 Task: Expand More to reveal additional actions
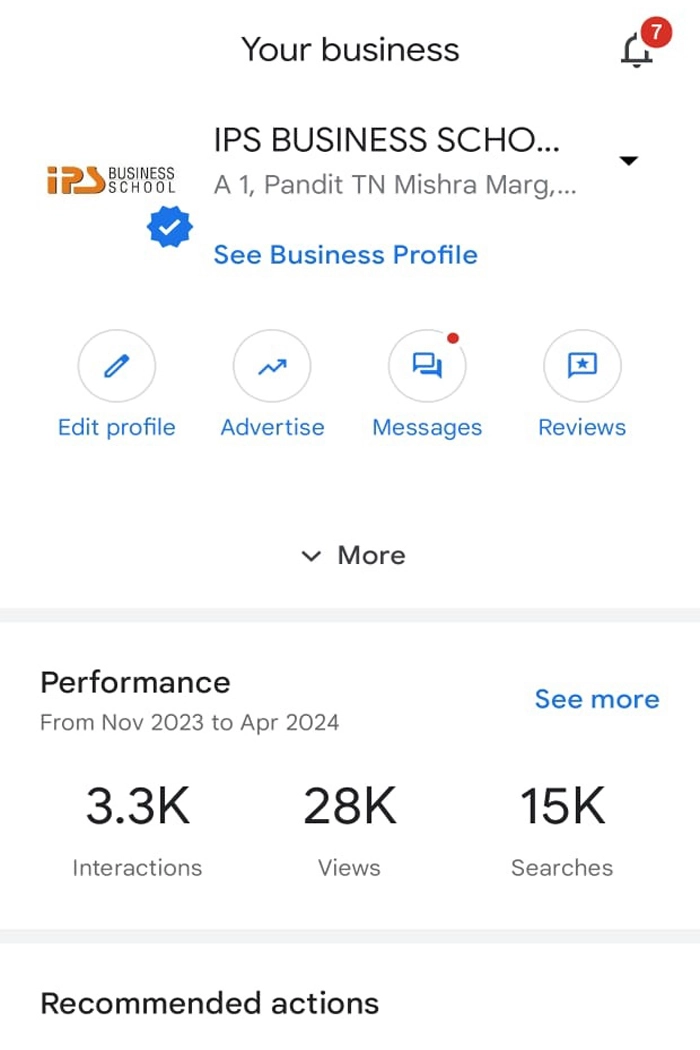tap(352, 555)
